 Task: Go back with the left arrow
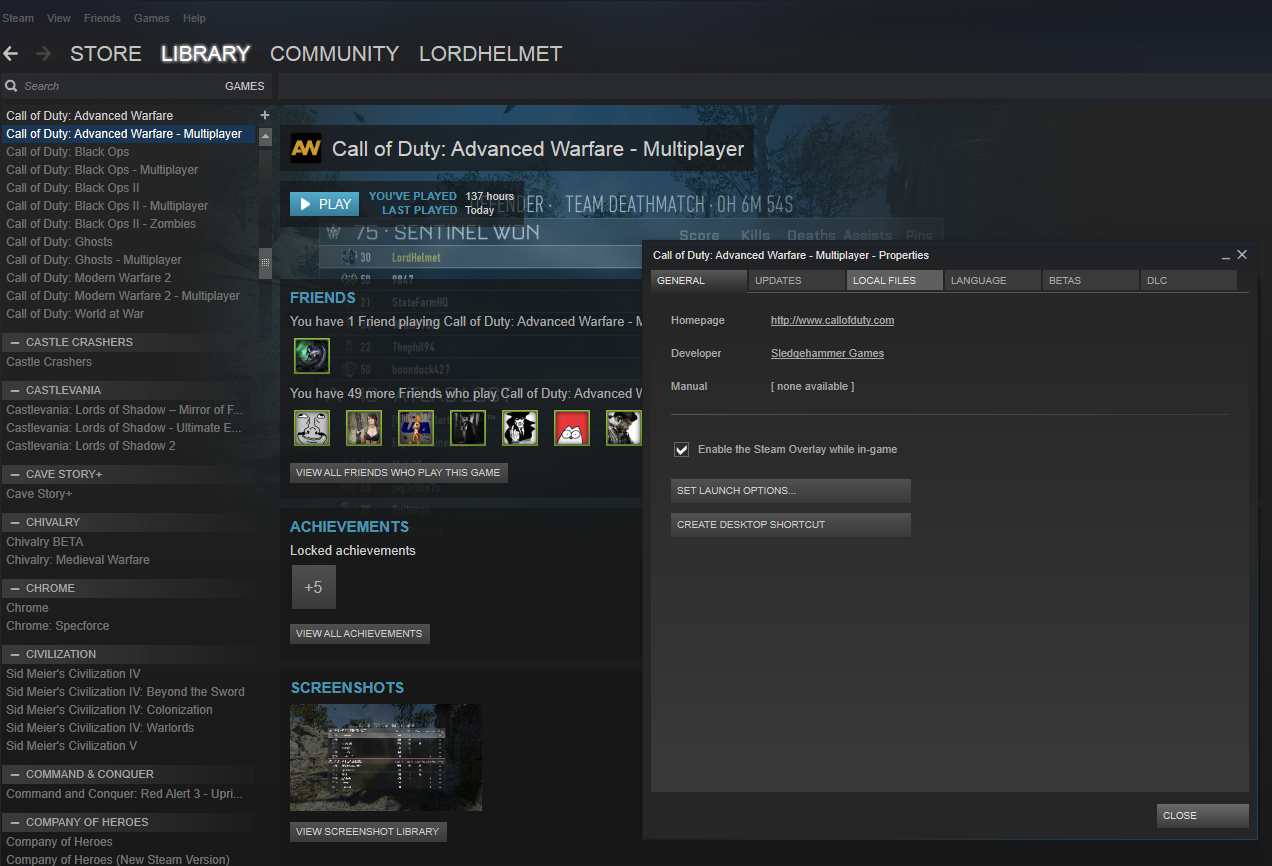click(11, 53)
